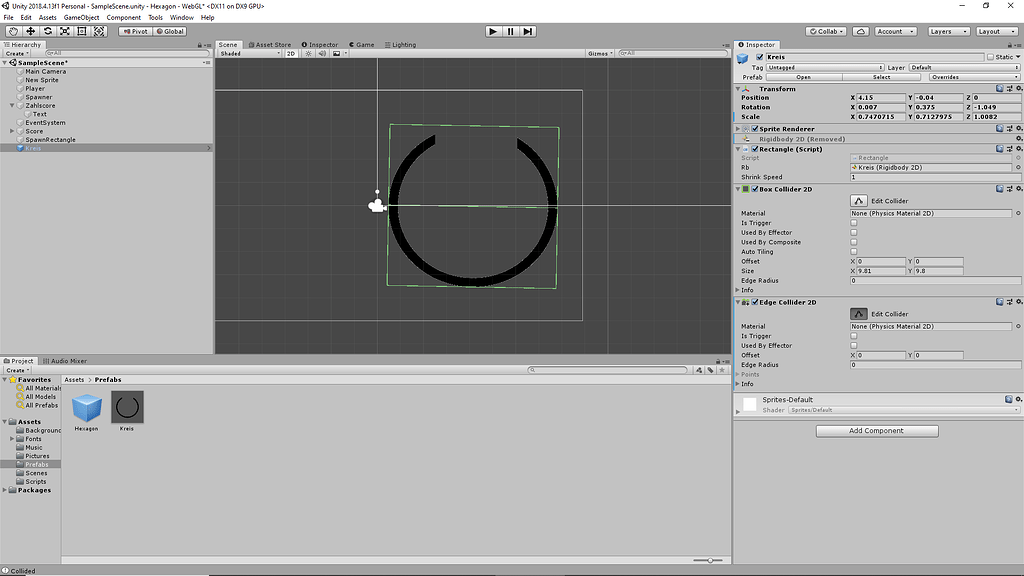Enable Is Trigger on the Box Collider 2D

853,222
